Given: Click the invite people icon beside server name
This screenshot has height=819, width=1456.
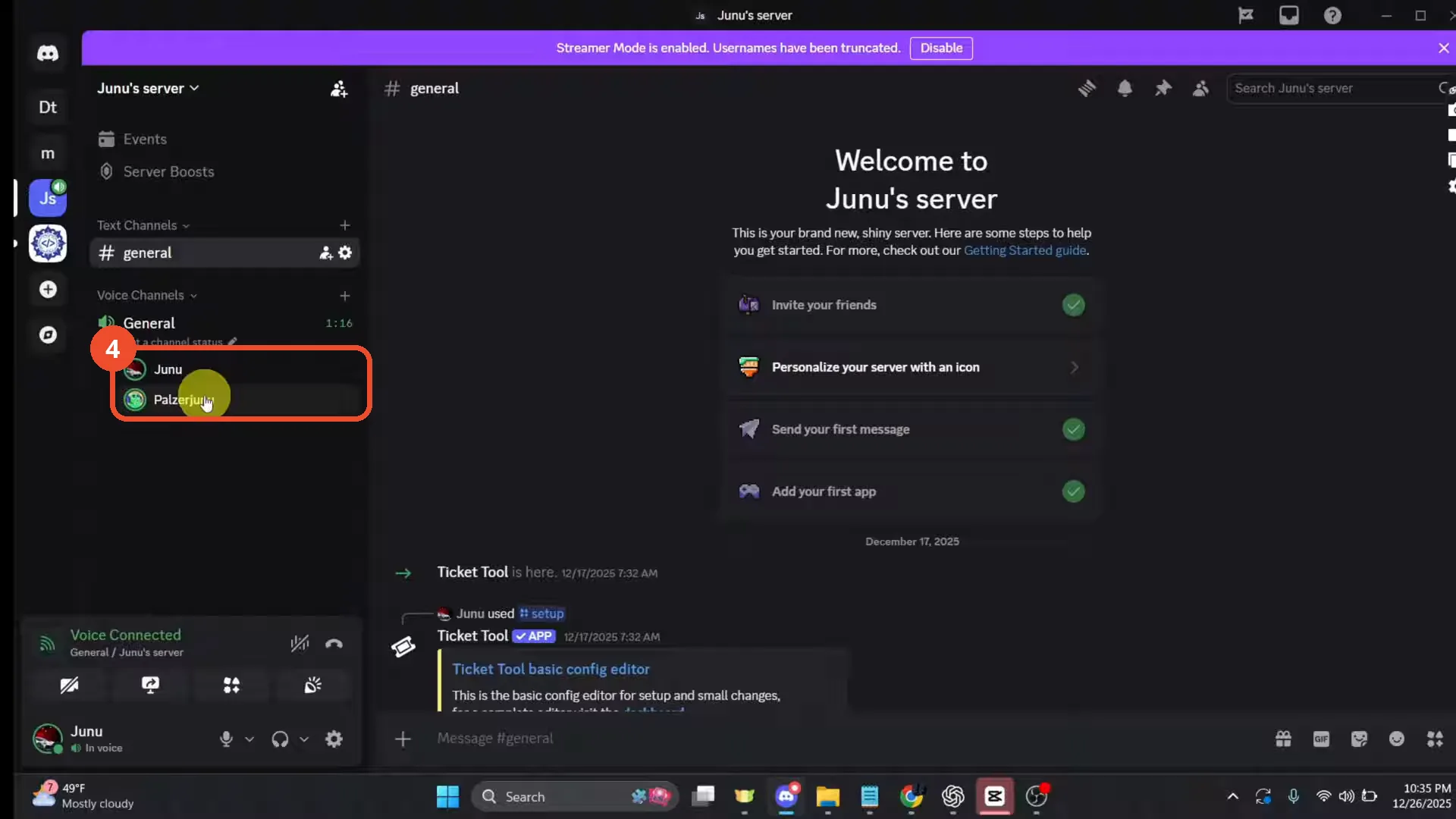Looking at the screenshot, I should [x=339, y=89].
